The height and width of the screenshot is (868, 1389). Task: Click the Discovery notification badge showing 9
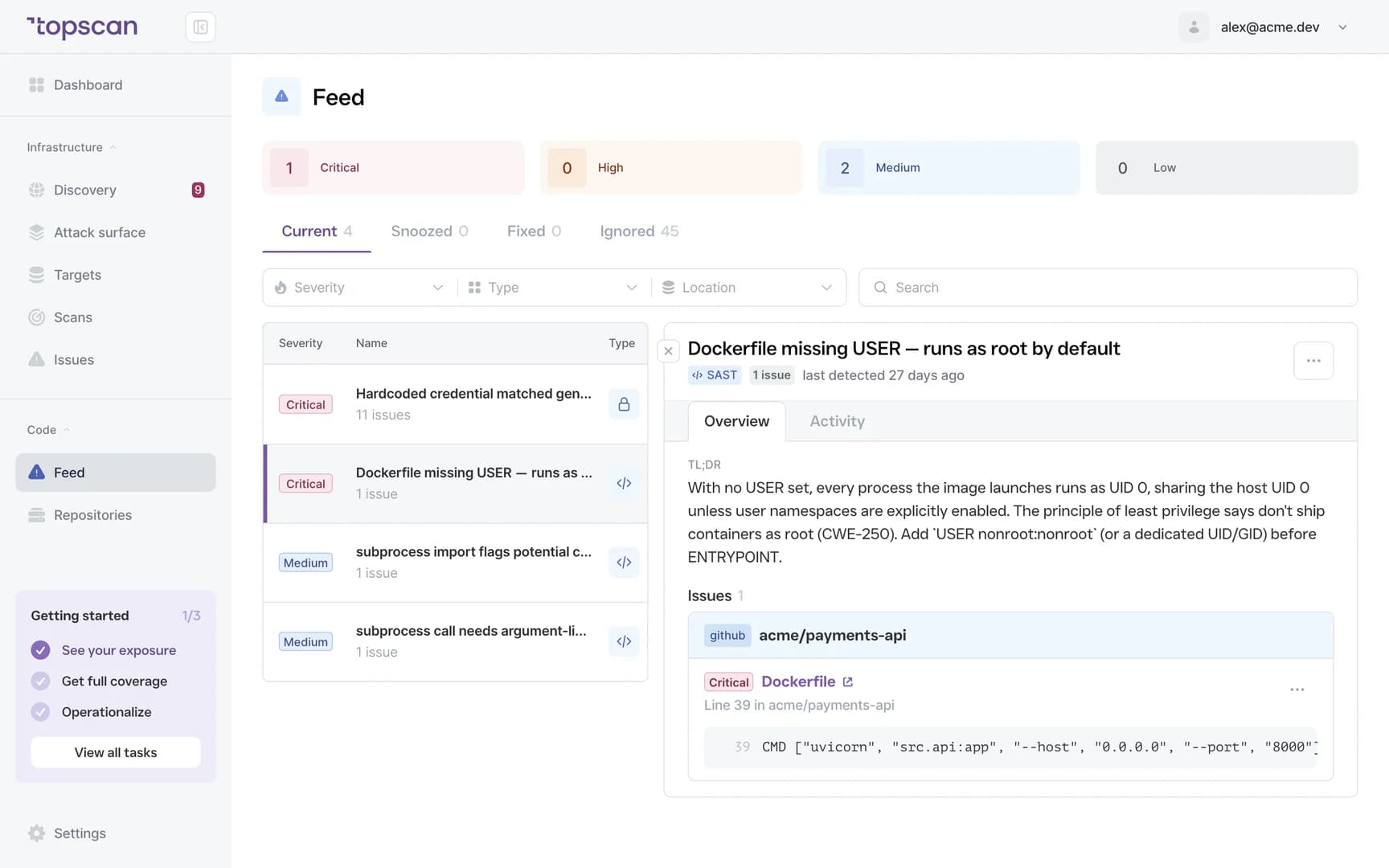point(198,190)
